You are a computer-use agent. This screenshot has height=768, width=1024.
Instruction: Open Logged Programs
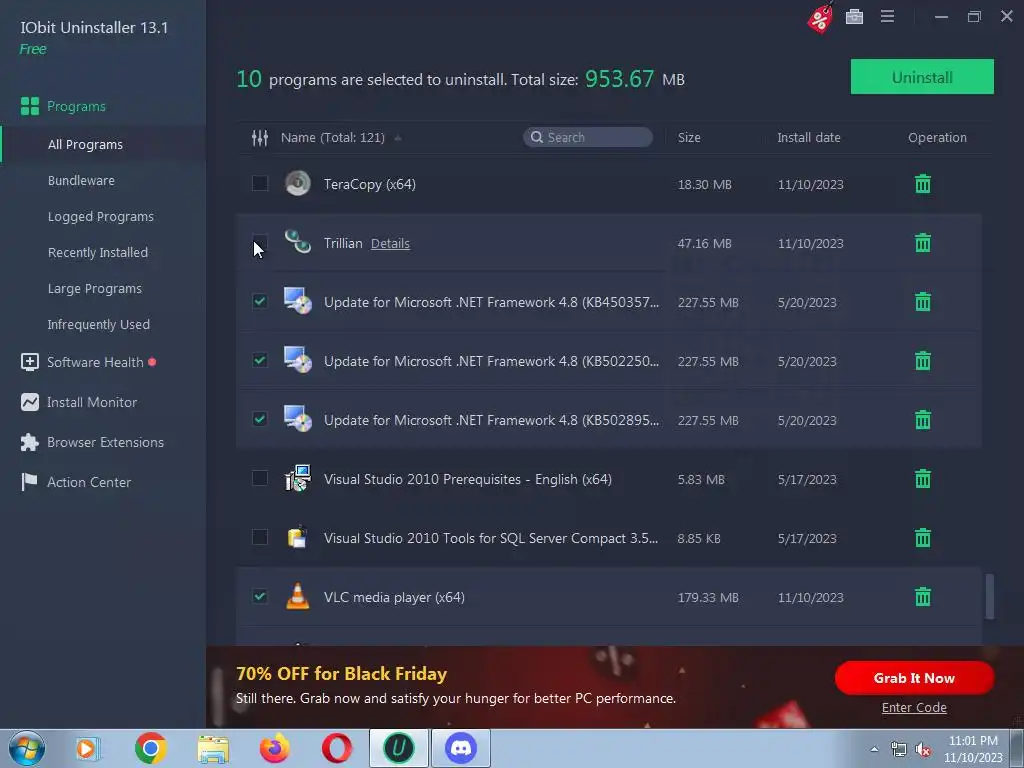click(x=101, y=216)
